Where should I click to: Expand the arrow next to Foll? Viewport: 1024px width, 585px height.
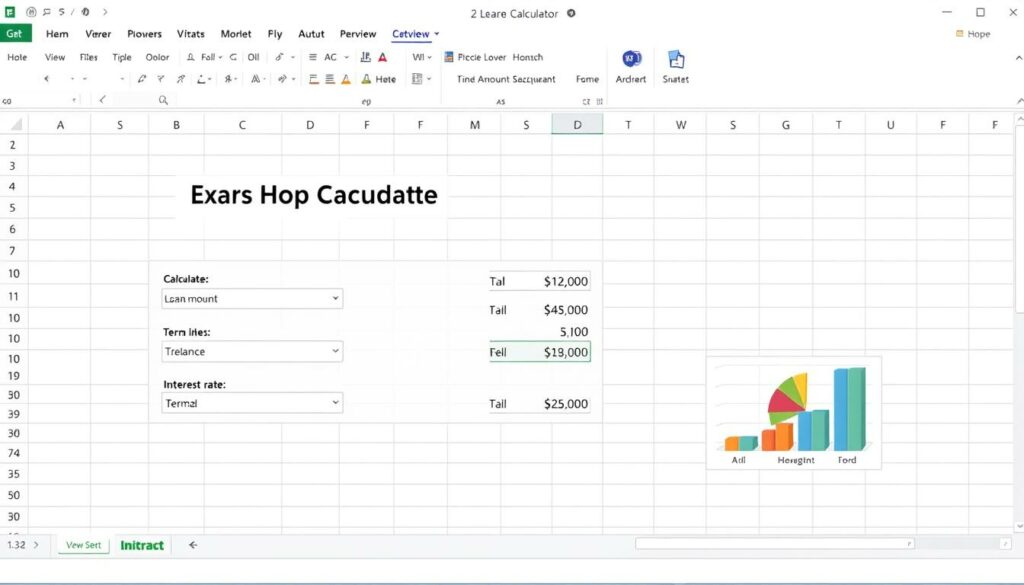click(x=220, y=57)
